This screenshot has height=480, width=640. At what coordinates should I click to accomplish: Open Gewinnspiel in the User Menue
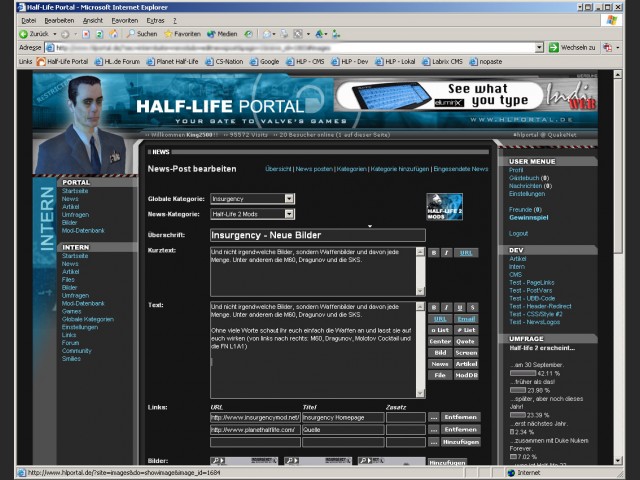point(529,218)
